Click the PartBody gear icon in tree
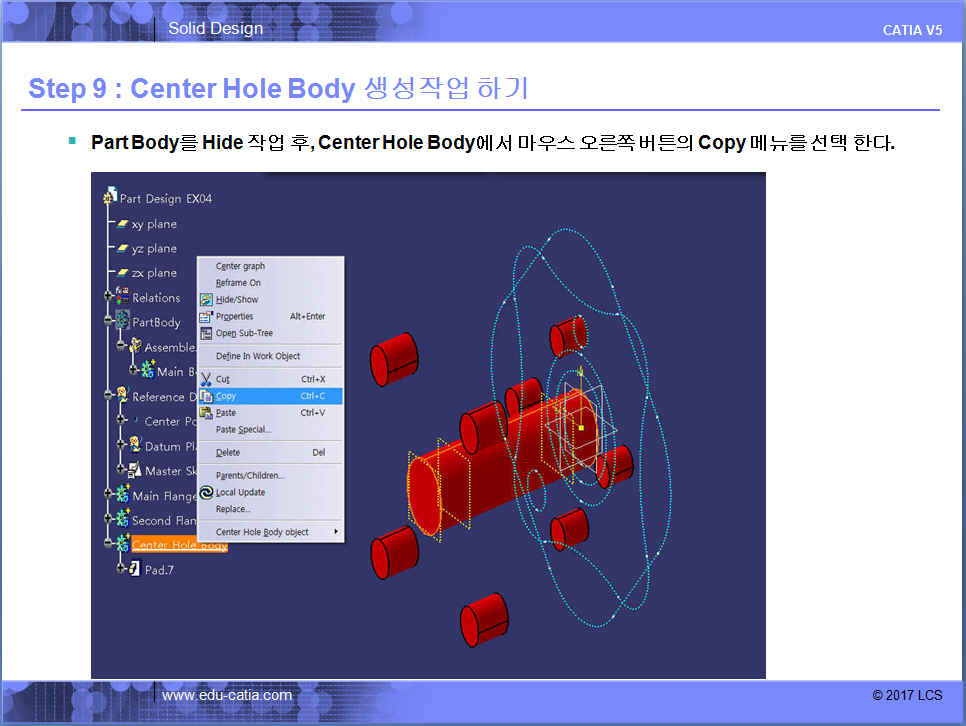 click(x=123, y=322)
